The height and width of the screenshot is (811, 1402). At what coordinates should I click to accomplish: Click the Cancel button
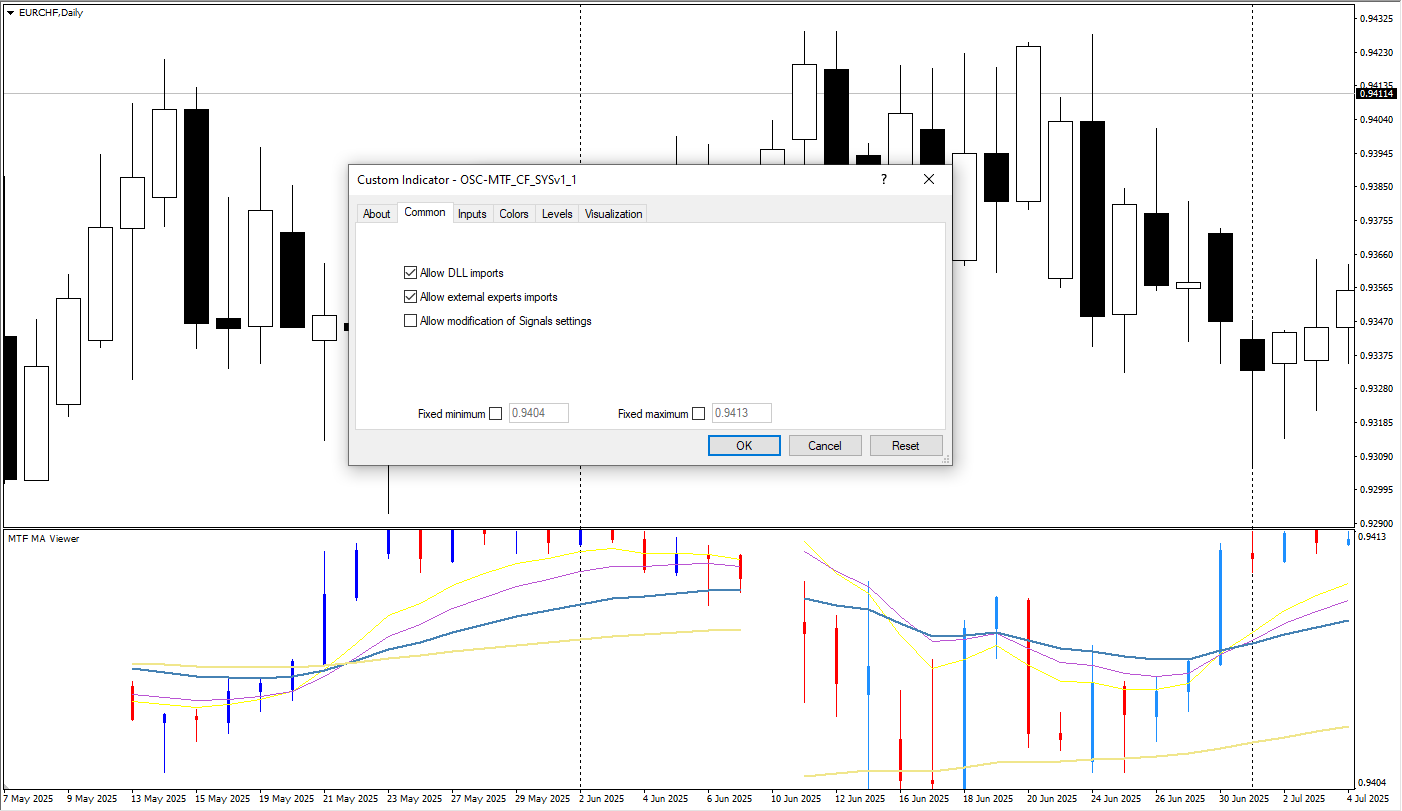825,445
